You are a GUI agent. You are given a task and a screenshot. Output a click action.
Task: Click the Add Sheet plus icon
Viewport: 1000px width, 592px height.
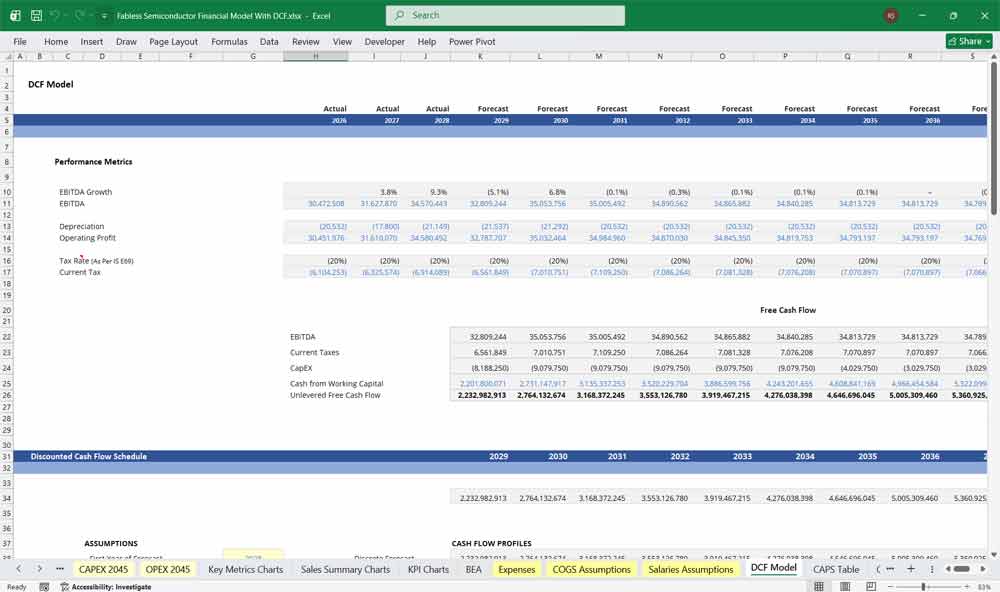click(913, 568)
